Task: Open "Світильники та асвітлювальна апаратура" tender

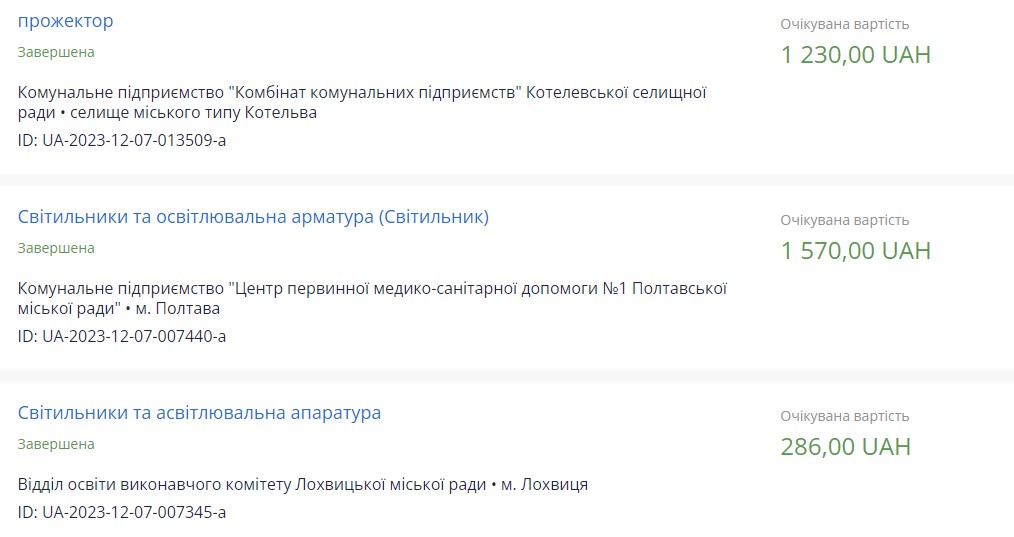Action: (x=199, y=413)
